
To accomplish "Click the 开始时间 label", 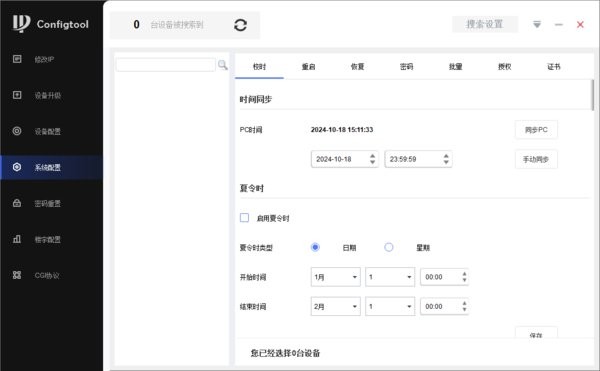I will click(x=253, y=277).
